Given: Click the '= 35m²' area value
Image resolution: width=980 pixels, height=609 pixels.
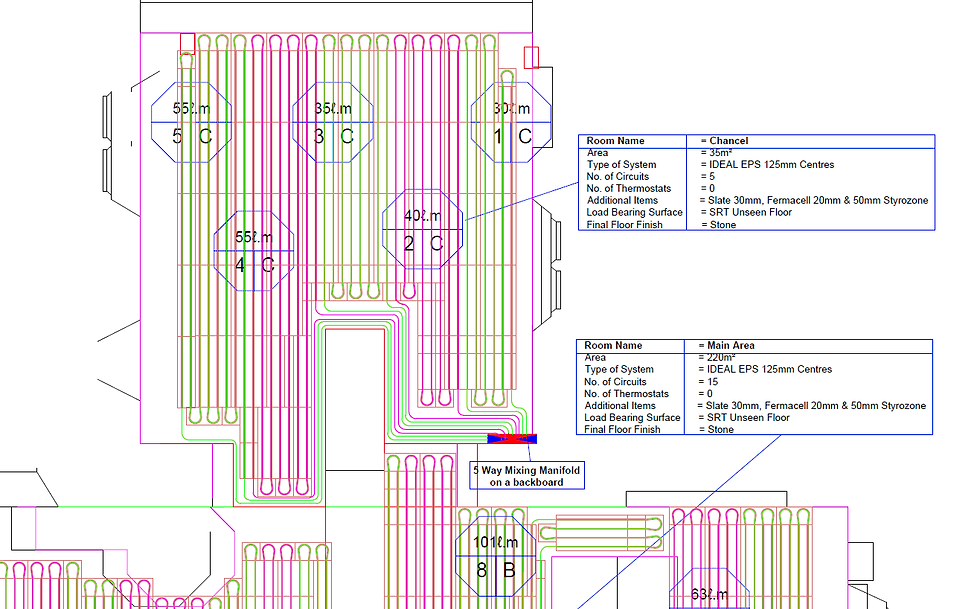Looking at the screenshot, I should (716, 153).
